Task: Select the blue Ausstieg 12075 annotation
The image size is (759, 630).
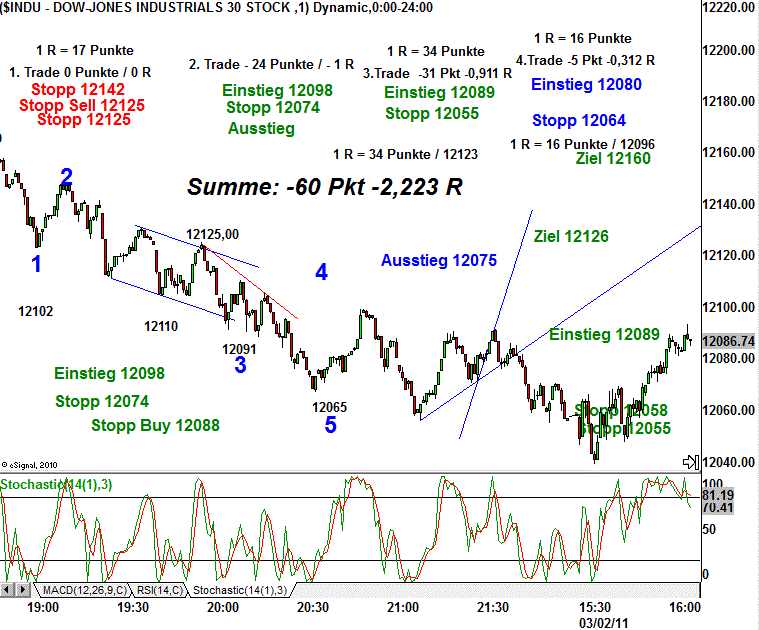Action: click(438, 260)
